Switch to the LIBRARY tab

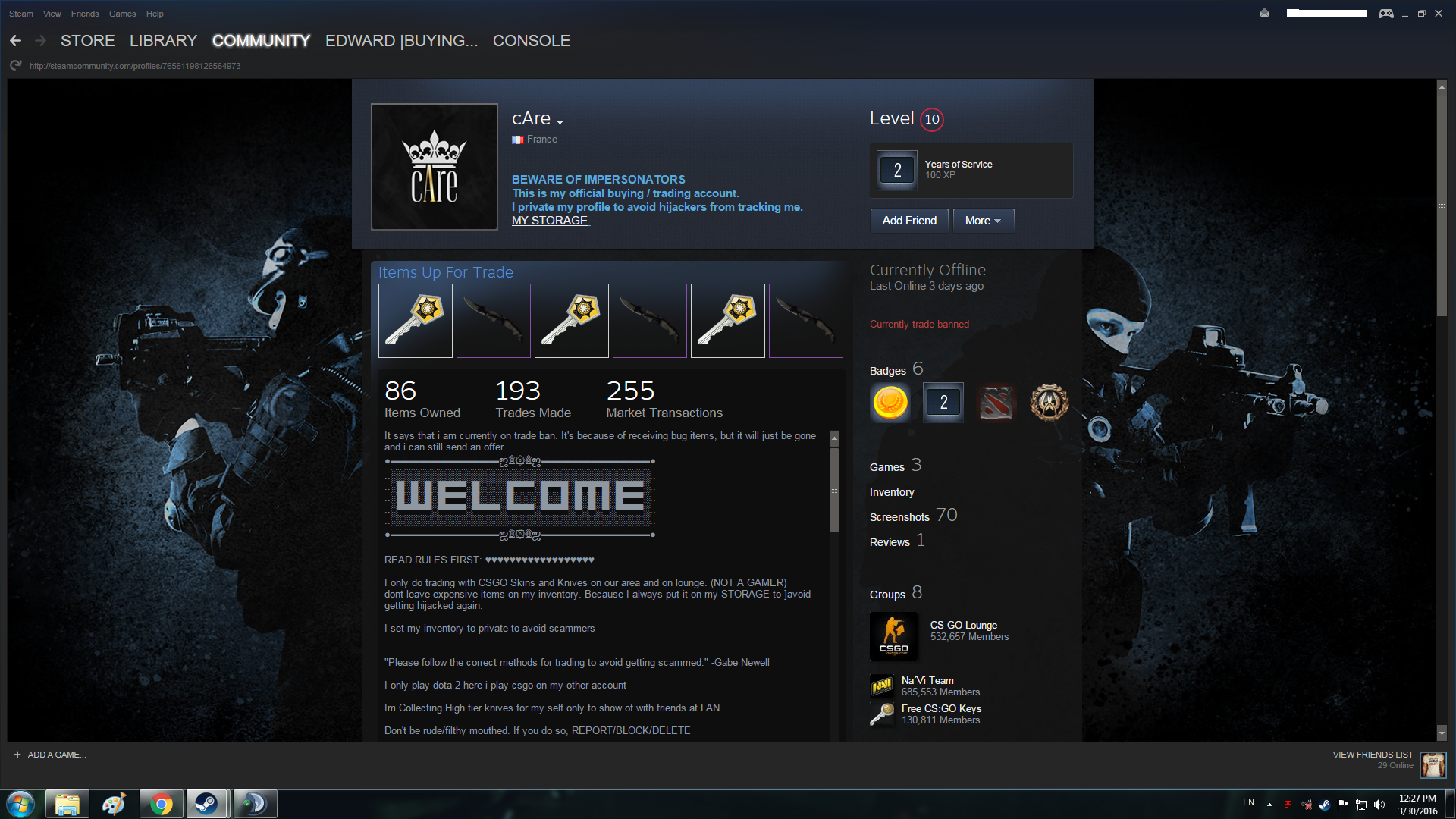(x=163, y=41)
